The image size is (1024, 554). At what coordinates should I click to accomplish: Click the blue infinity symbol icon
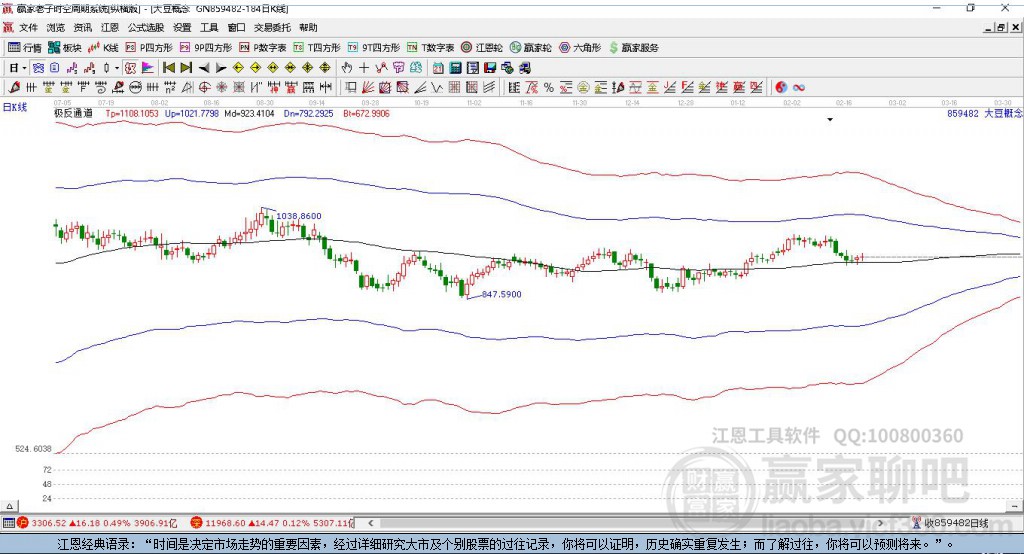pyautogui.click(x=799, y=88)
